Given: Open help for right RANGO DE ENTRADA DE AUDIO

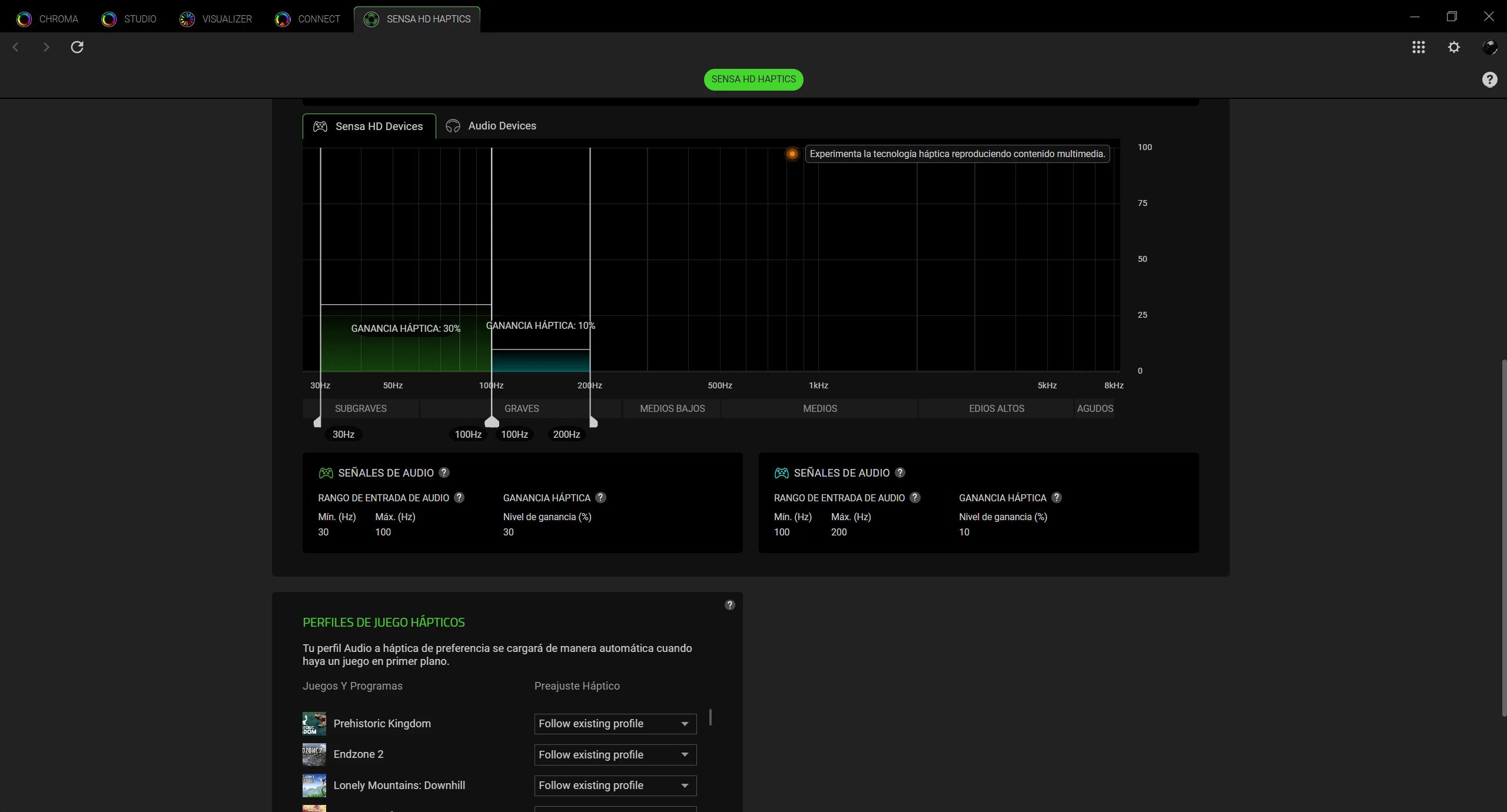Looking at the screenshot, I should [x=915, y=498].
